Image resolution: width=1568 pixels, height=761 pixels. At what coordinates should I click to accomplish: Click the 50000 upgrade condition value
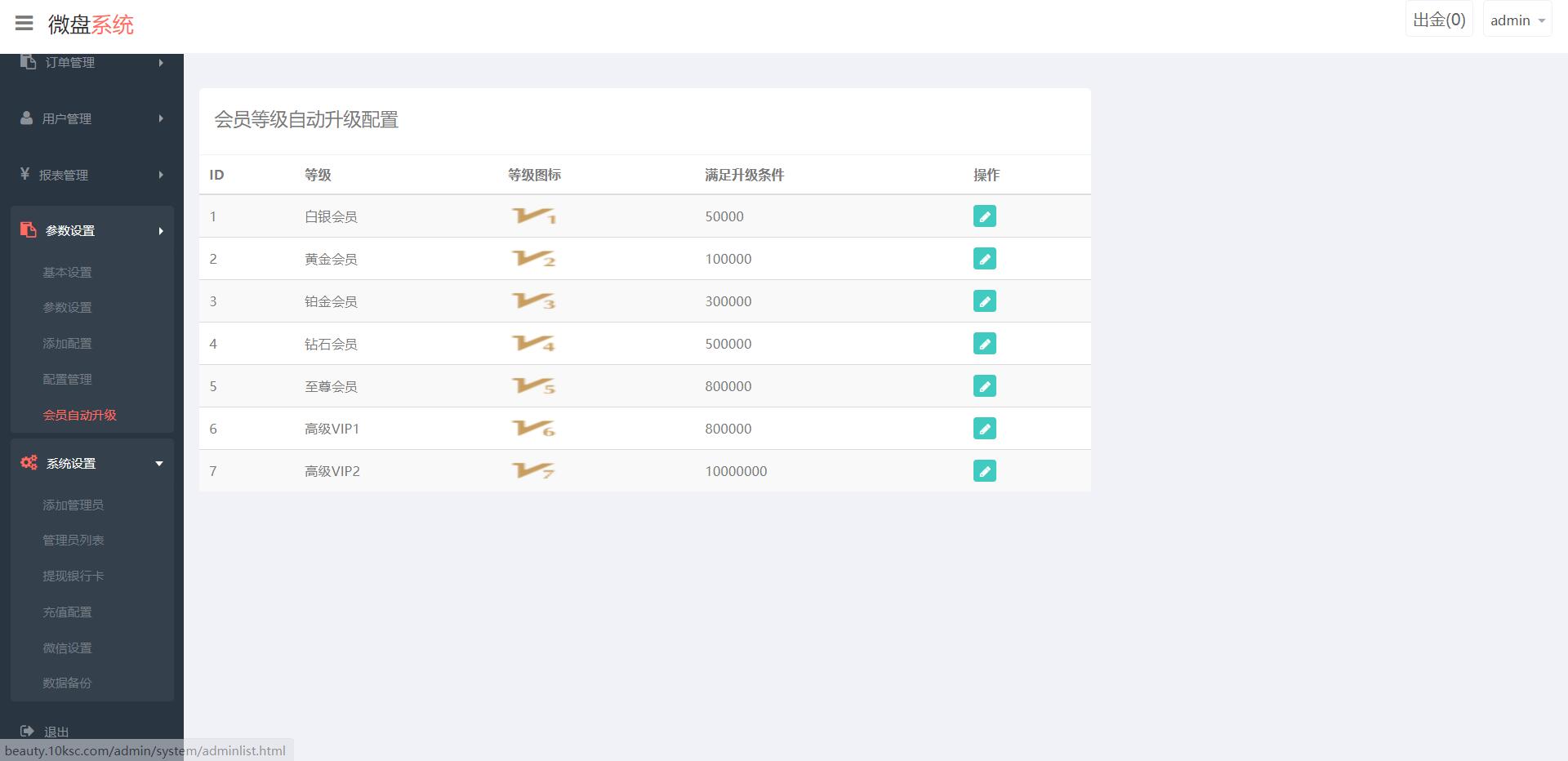point(724,216)
